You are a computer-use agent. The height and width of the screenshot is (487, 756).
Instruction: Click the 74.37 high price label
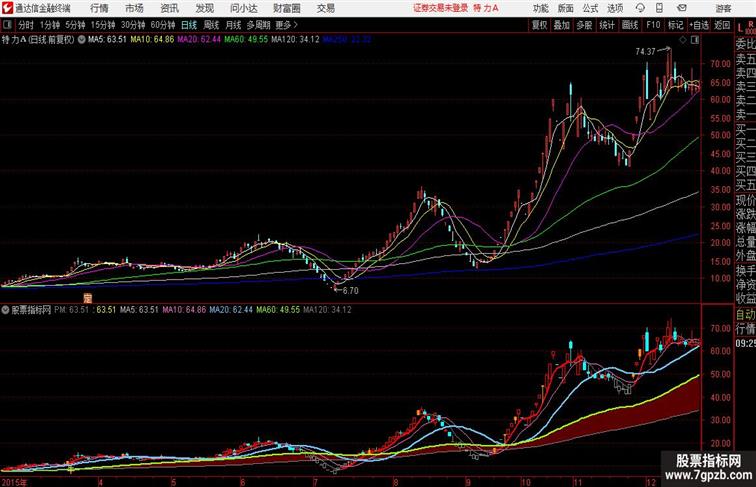click(645, 52)
